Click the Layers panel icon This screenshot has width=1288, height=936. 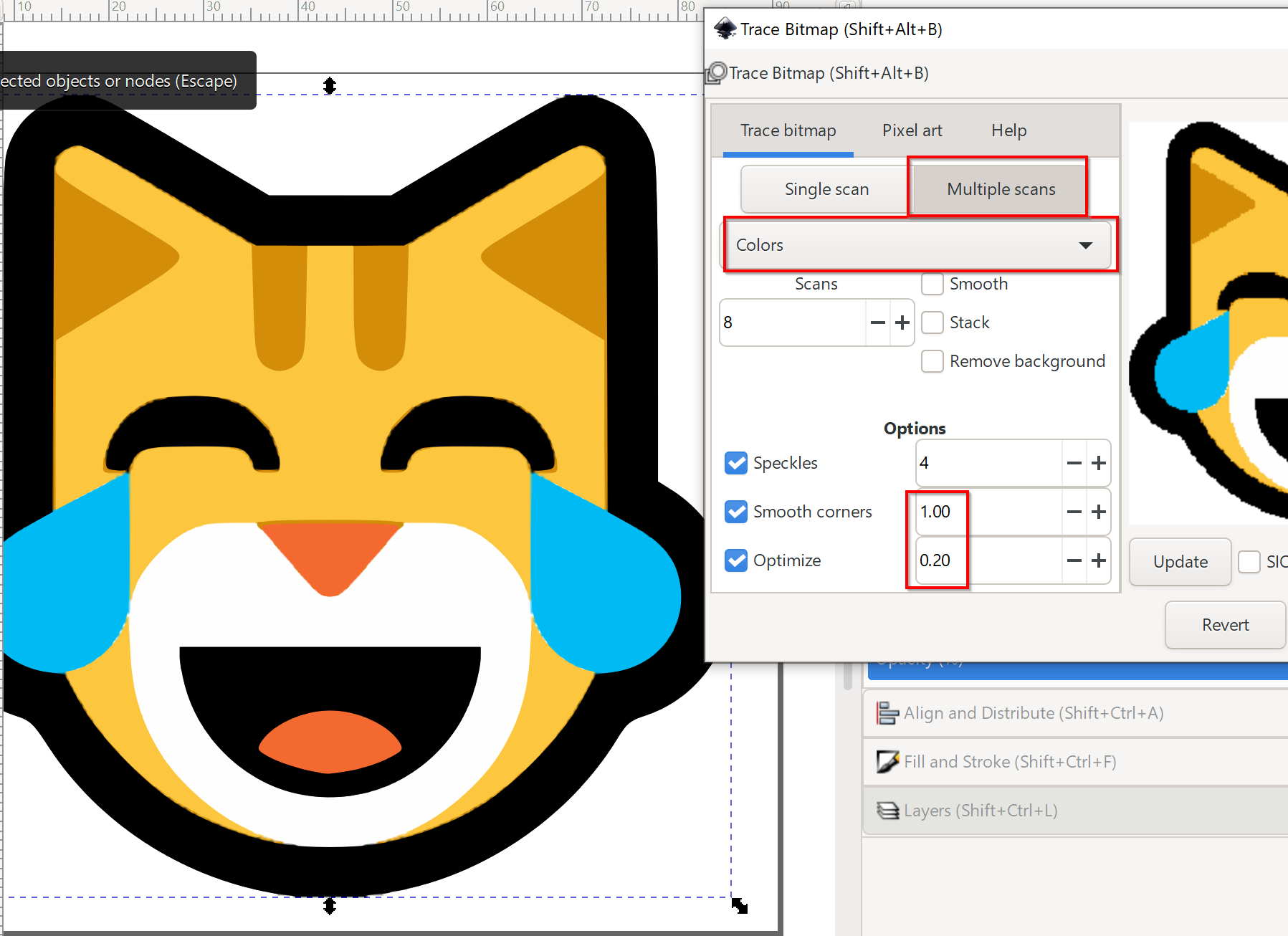click(x=887, y=811)
